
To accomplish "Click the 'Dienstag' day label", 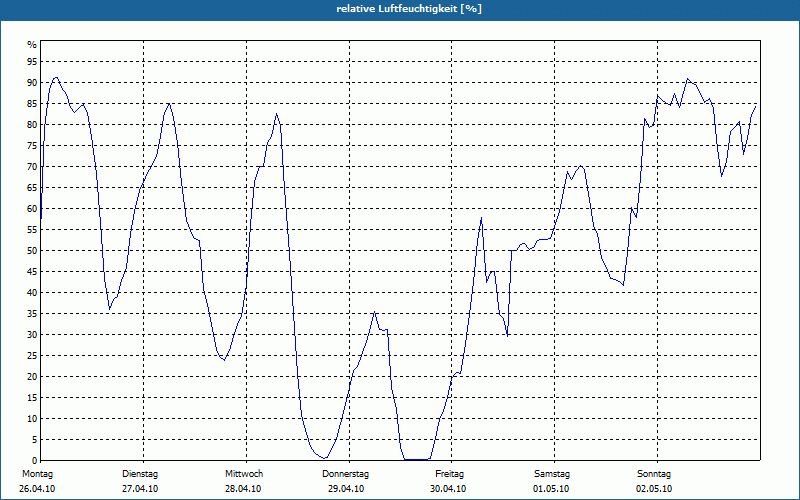I will tap(140, 474).
